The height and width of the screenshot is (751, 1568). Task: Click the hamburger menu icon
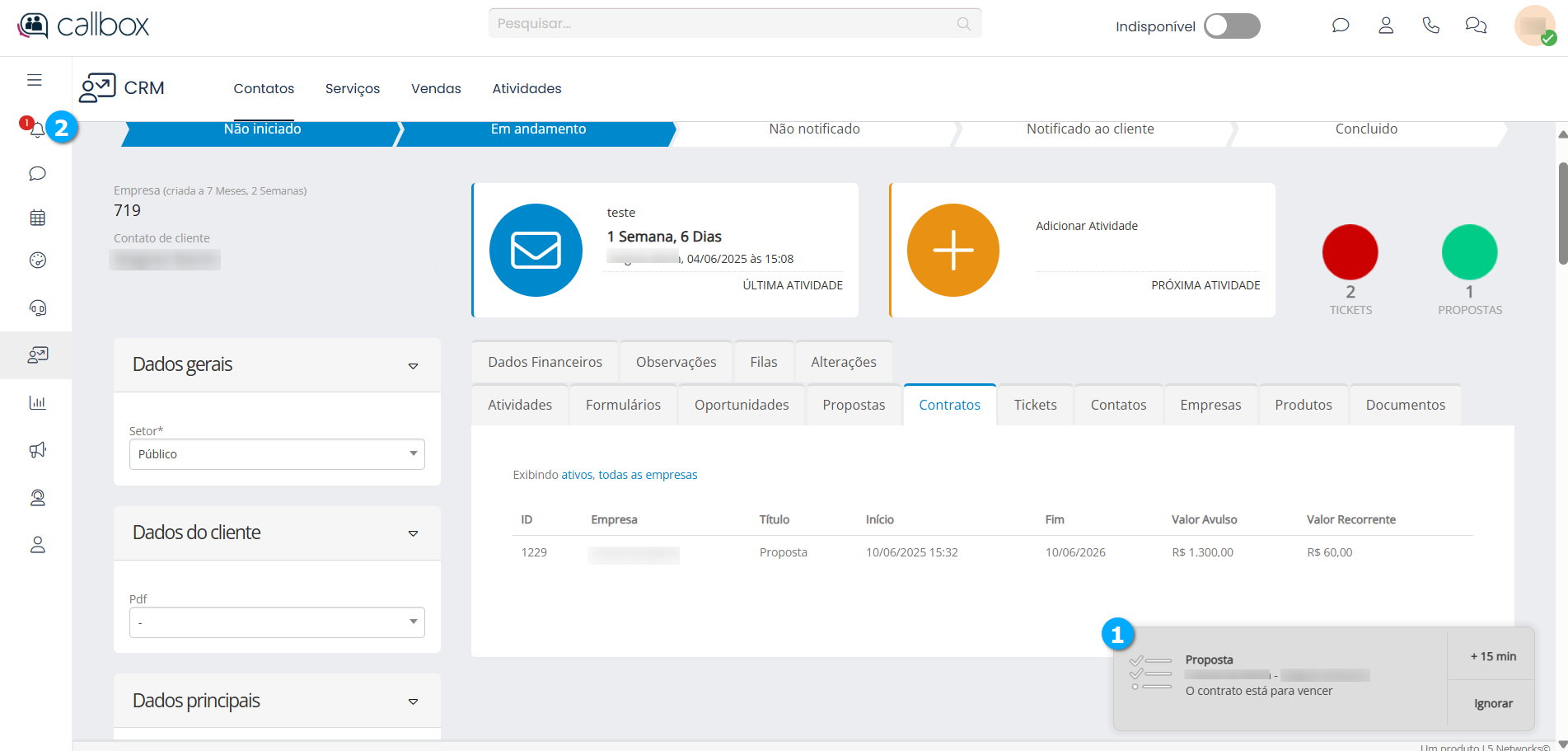click(x=35, y=80)
